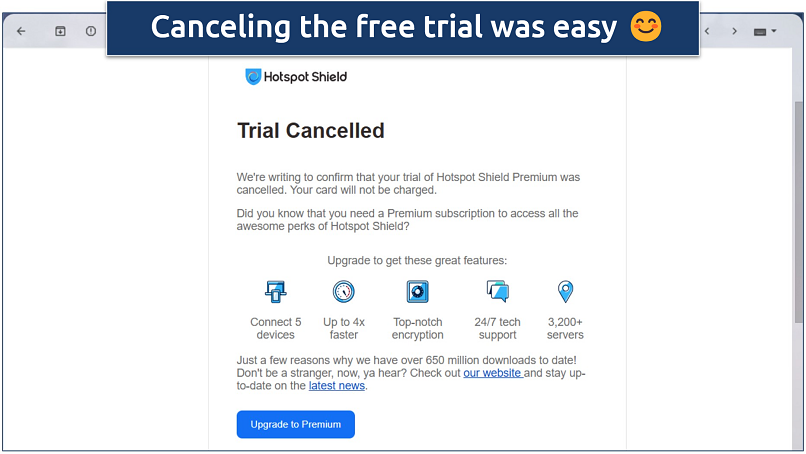Viewport: 806px width, 454px height.
Task: Follow the 'latest news' link
Action: click(x=336, y=386)
